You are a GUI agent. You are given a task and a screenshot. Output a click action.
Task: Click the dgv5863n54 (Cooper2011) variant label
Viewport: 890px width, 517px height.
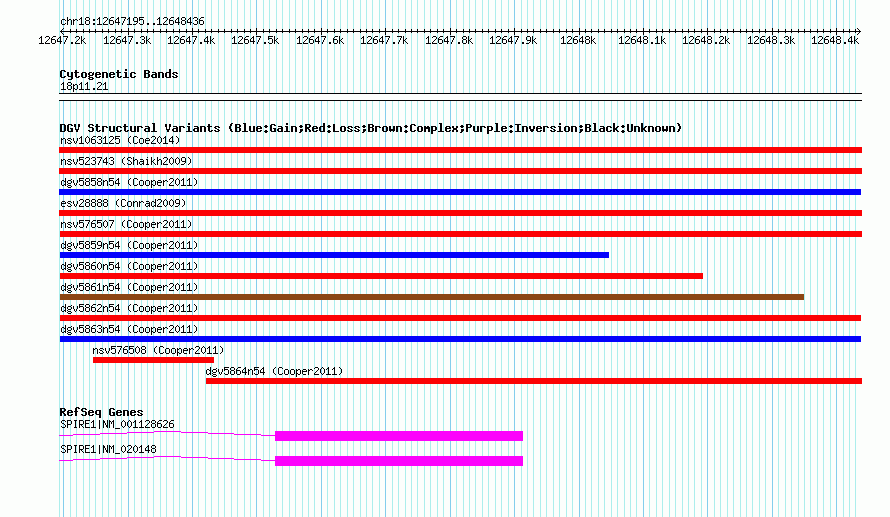[129, 329]
